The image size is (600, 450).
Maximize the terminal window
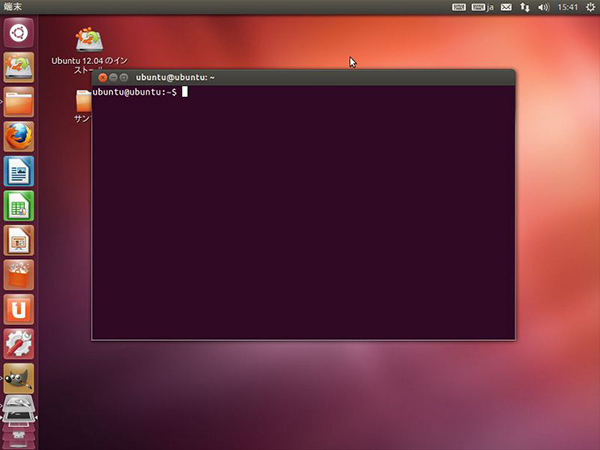124,78
